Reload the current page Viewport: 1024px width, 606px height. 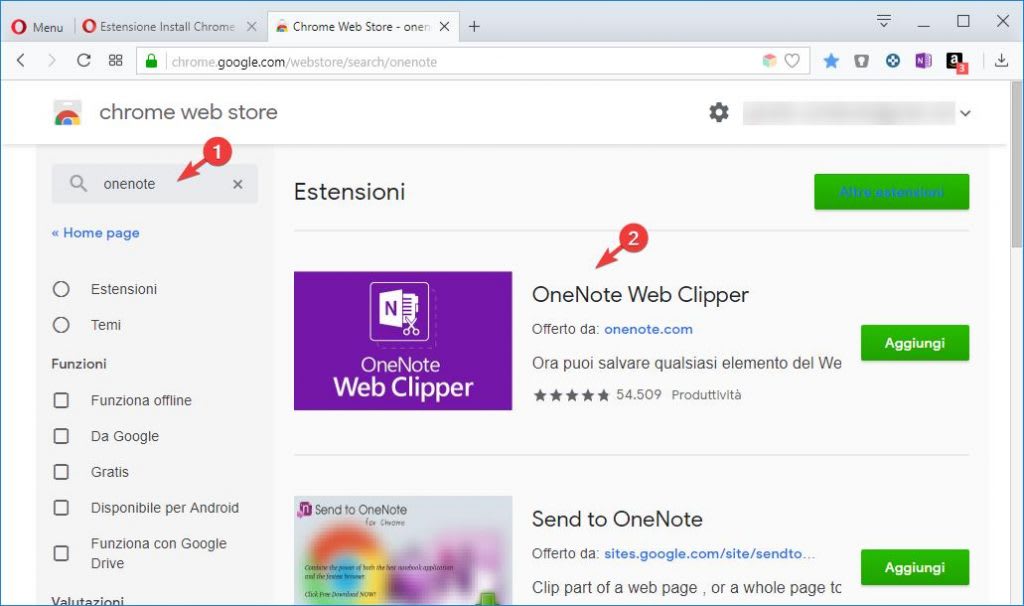(84, 61)
